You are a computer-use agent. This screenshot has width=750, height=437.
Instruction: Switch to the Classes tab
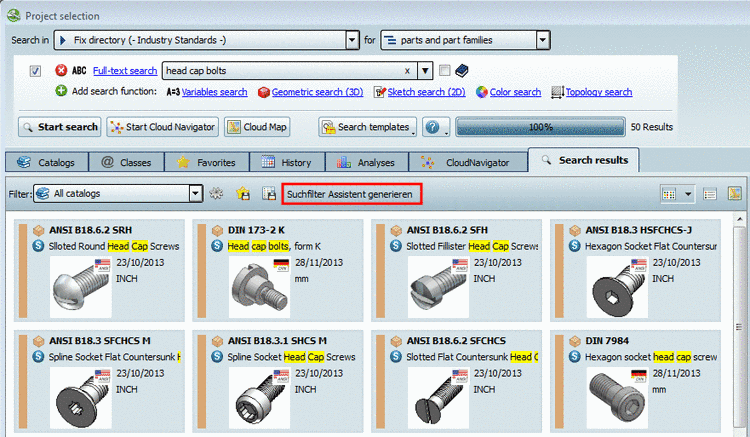127,163
